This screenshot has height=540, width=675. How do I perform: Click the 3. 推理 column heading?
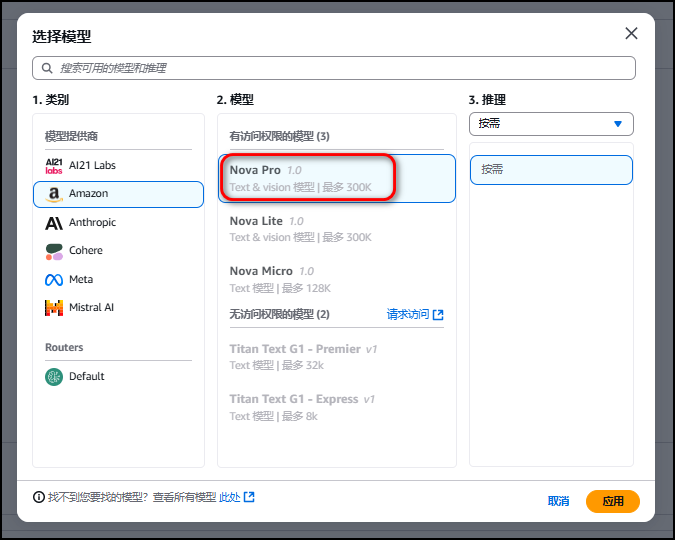[x=487, y=100]
